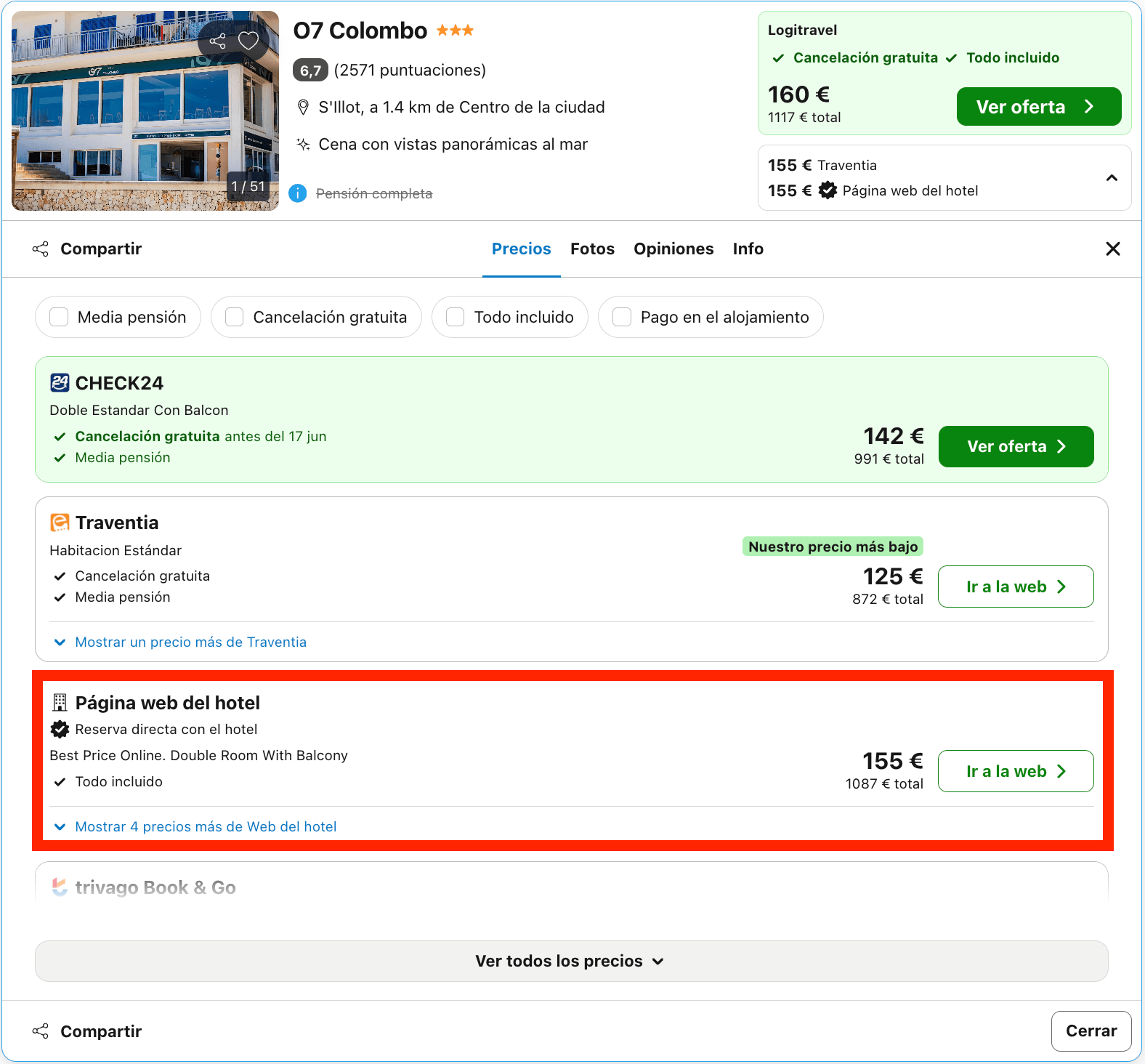Screen dimensions: 1145x1064
Task: Expand Ver todos los precios
Action: (x=572, y=961)
